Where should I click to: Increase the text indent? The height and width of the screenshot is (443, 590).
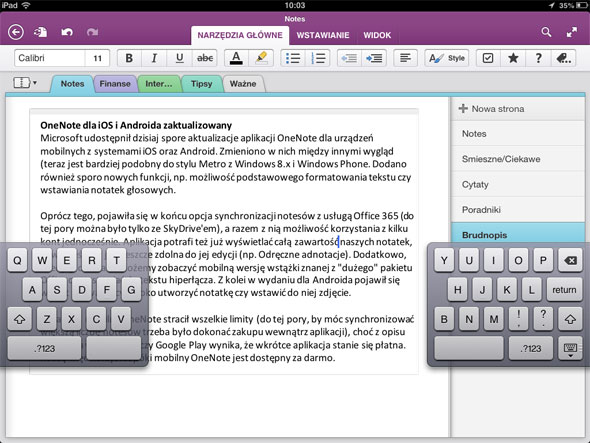pyautogui.click(x=374, y=58)
